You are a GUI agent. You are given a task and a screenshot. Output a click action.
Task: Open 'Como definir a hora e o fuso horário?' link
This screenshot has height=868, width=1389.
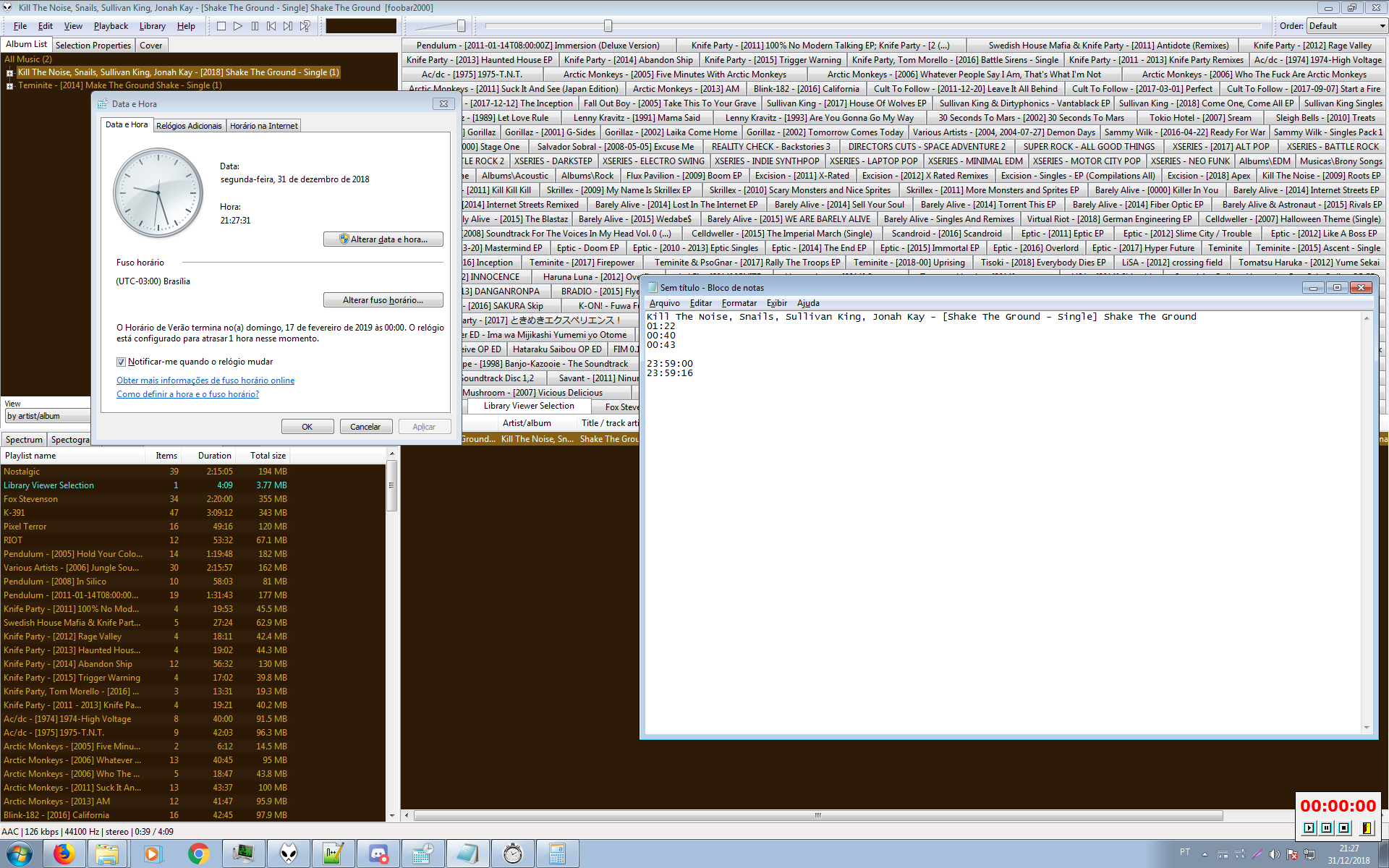pos(187,394)
